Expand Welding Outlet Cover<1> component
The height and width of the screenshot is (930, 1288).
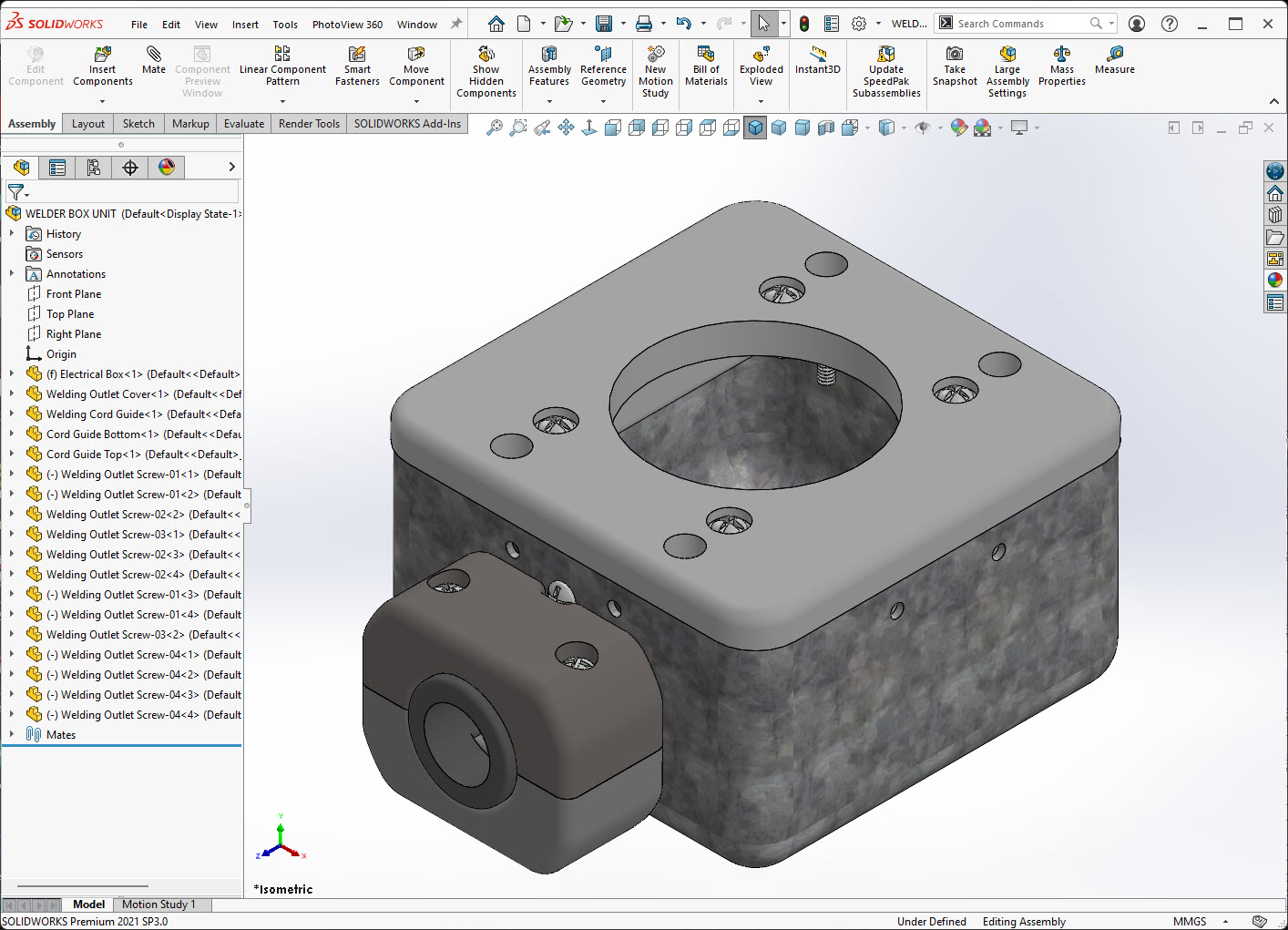(12, 394)
